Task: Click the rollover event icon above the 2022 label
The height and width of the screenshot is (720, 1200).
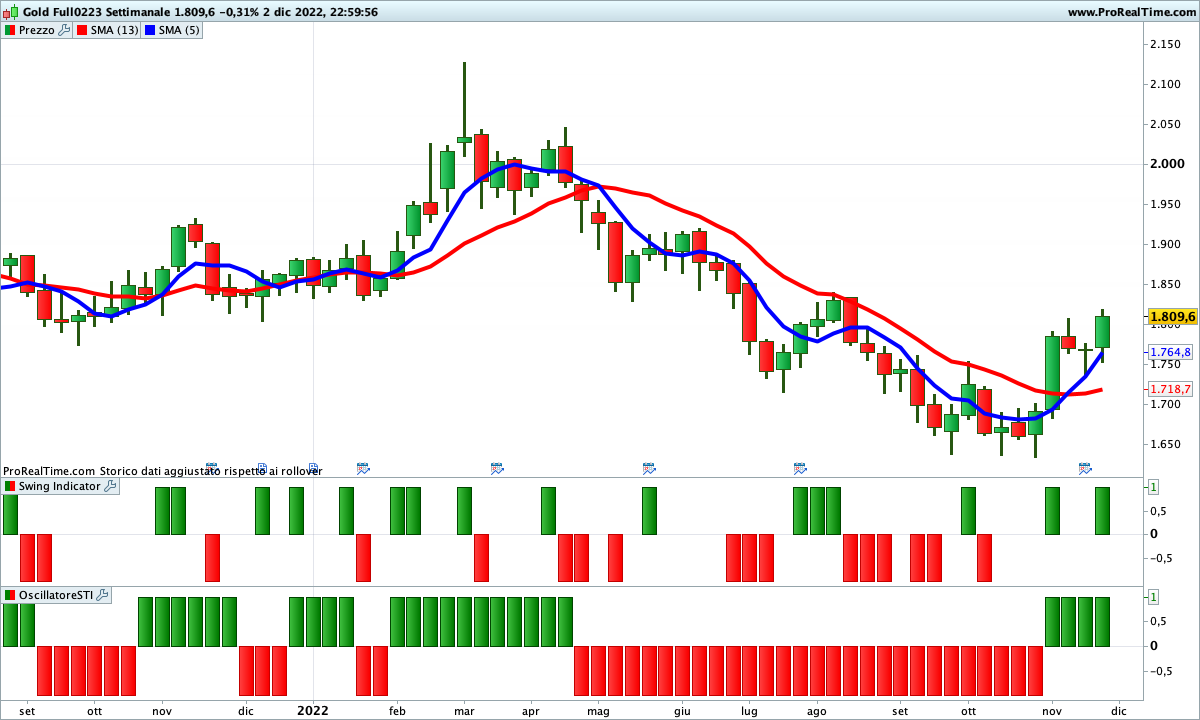Action: click(313, 467)
